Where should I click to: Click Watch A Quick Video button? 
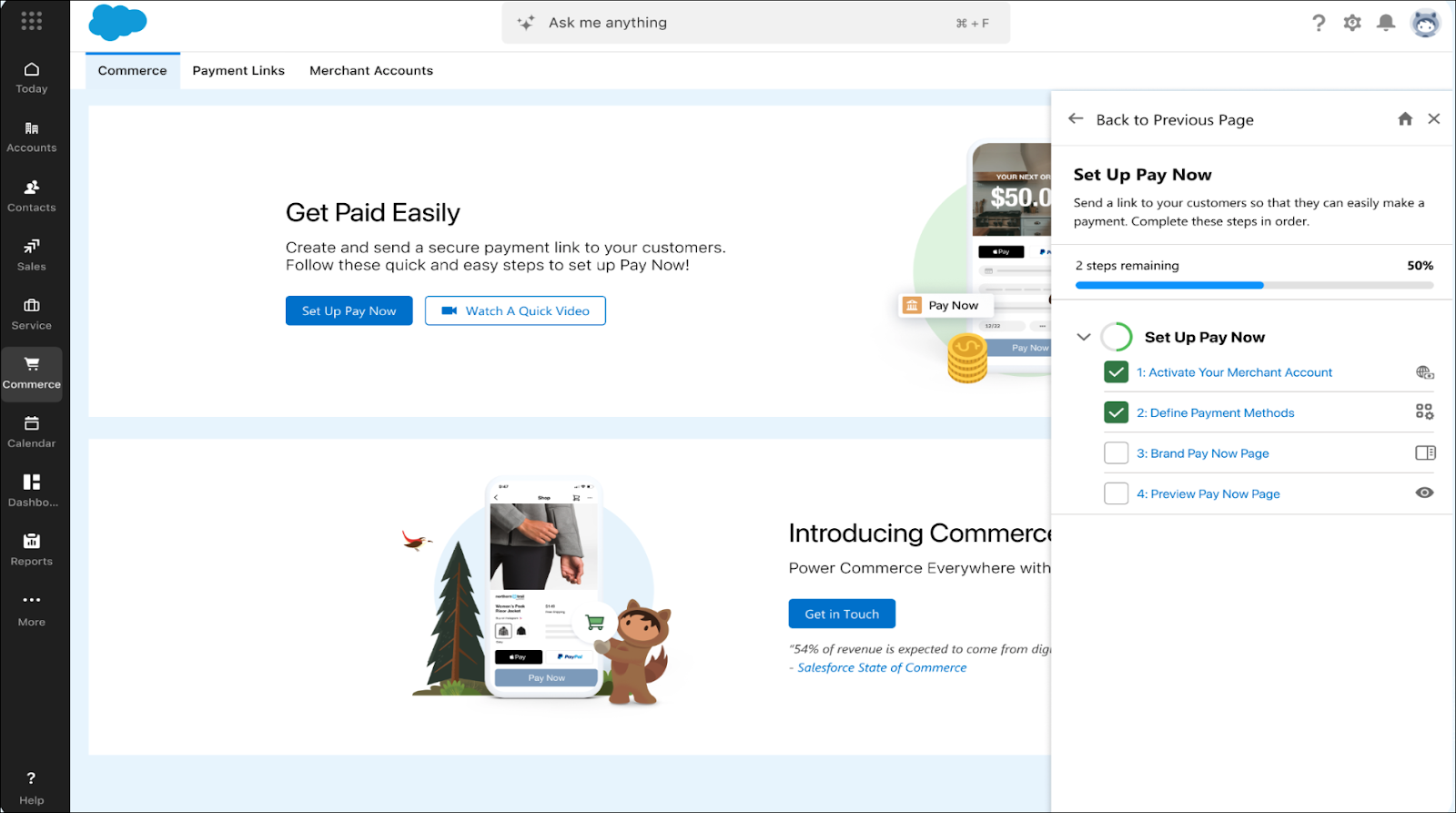coord(515,310)
